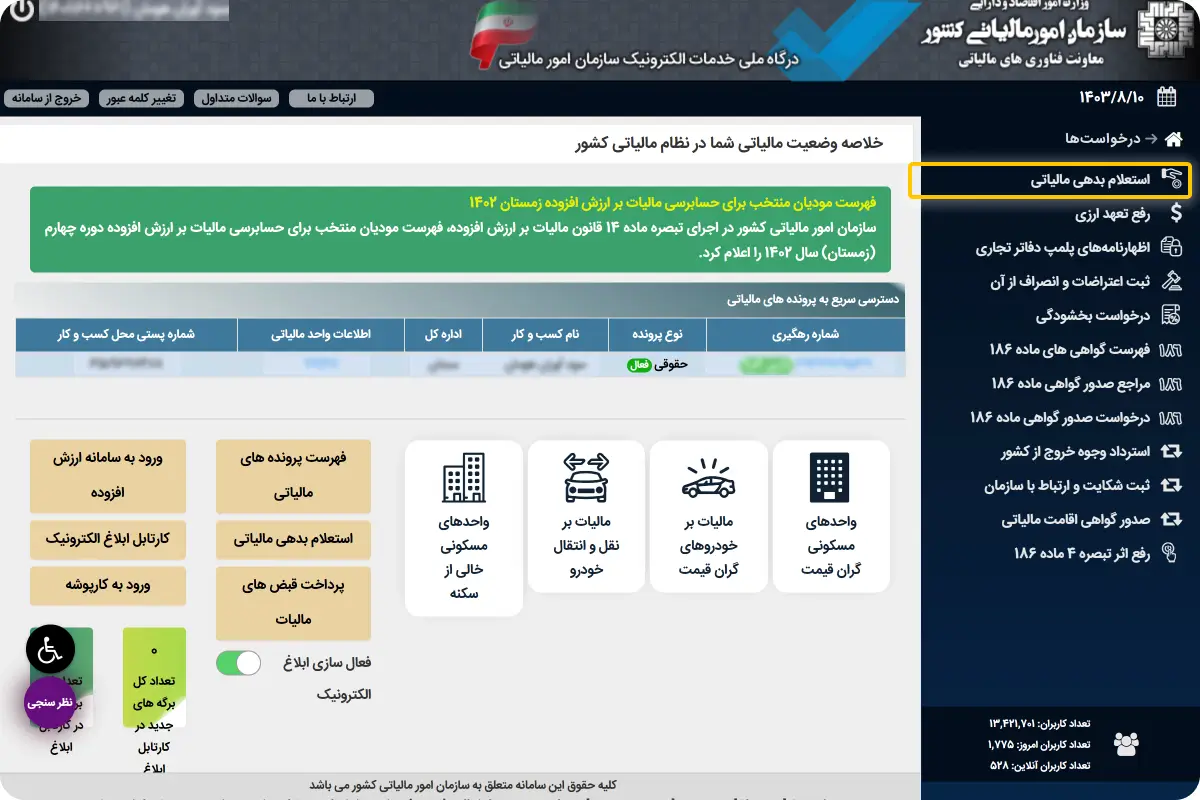Image resolution: width=1200 pixels, height=800 pixels.
Task: Open مراجع صدور گواهی ماده ۱۸۶
Action: 1071,384
